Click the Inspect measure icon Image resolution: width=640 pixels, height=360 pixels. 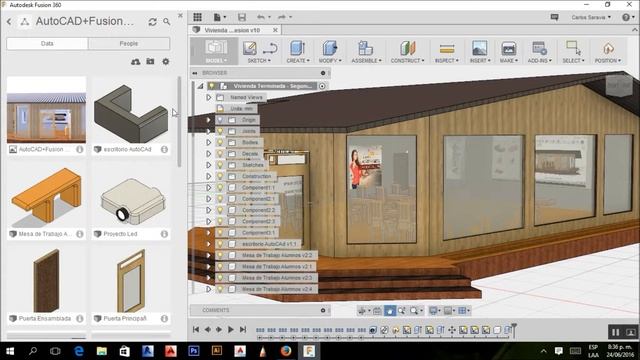447,49
